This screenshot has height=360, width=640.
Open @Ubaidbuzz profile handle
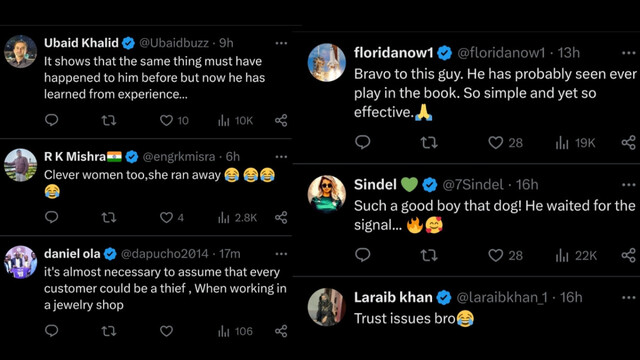(174, 43)
